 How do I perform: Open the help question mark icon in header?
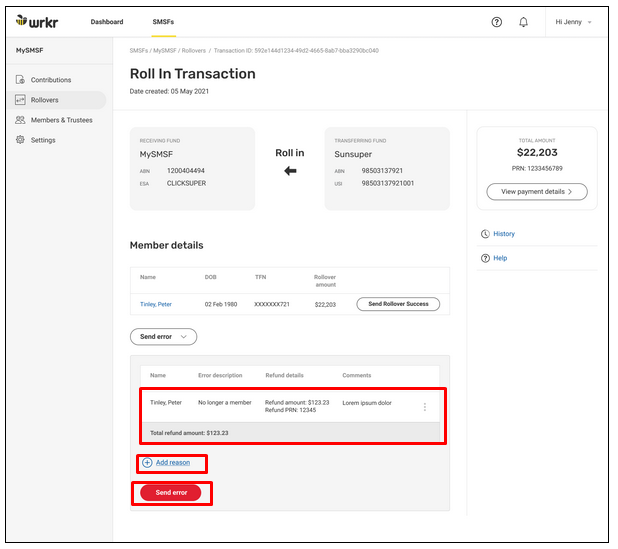[497, 22]
